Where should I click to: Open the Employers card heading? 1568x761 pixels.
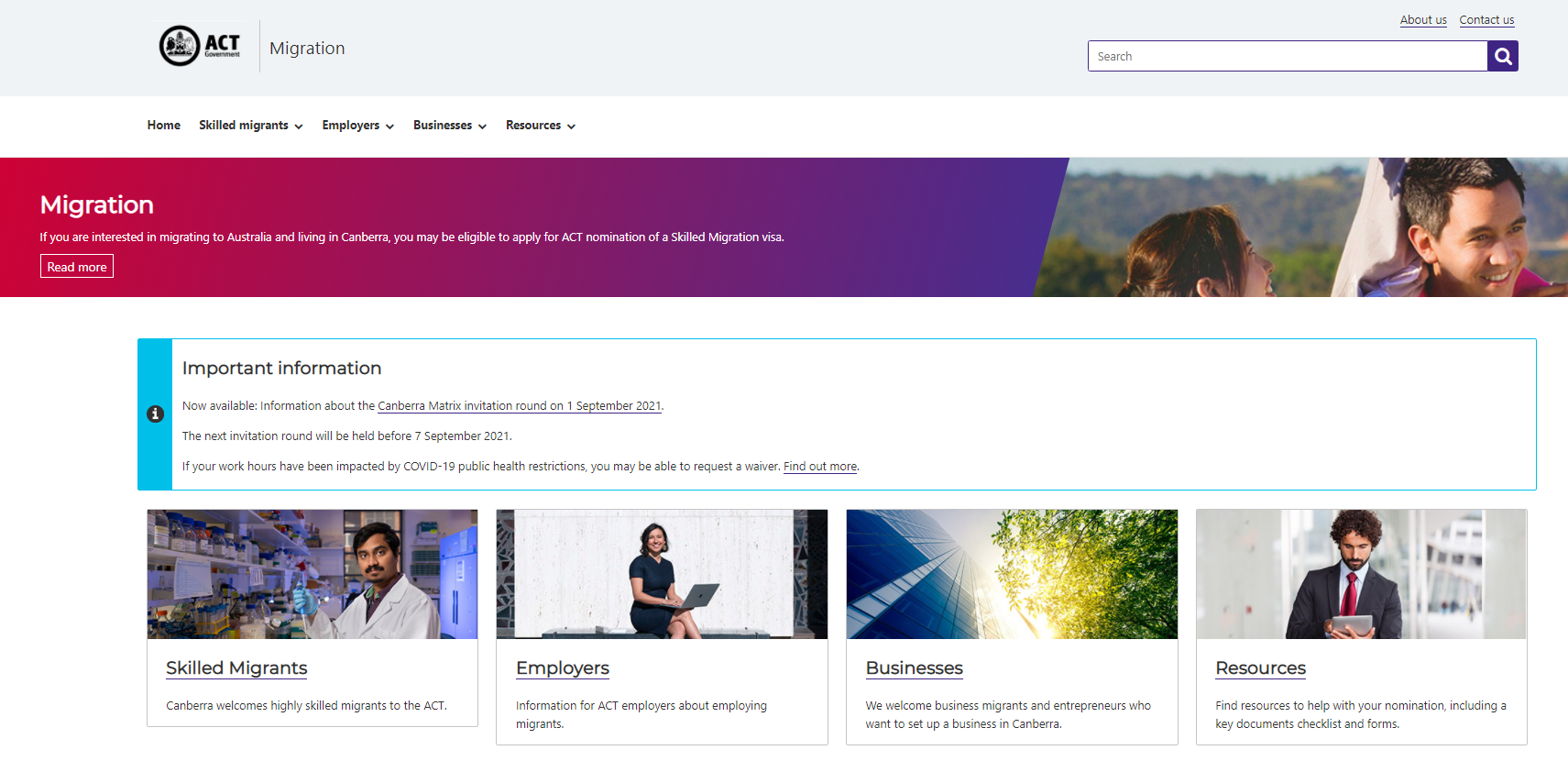pos(563,668)
